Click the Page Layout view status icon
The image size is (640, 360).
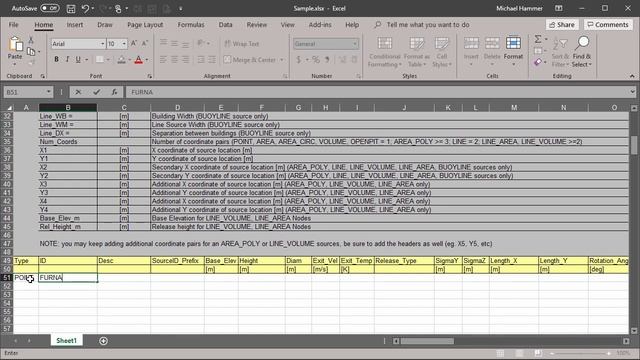(x=519, y=353)
